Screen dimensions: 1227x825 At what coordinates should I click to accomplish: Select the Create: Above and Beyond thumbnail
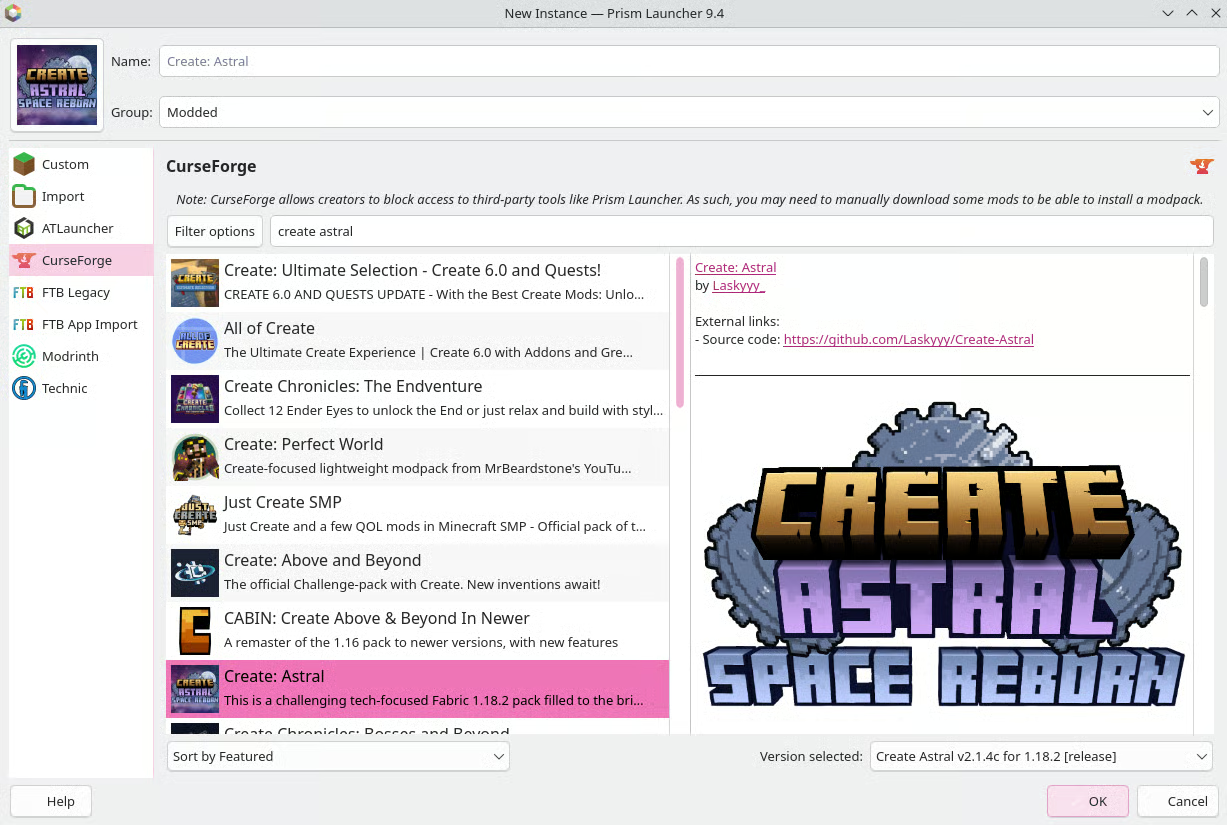click(x=194, y=572)
